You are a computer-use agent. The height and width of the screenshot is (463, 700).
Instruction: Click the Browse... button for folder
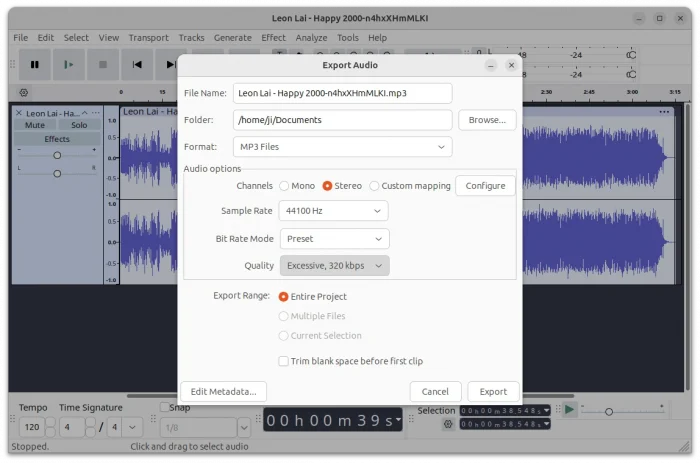click(487, 120)
